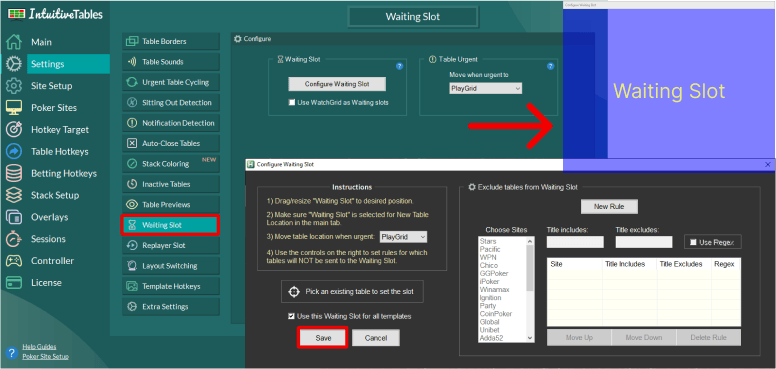Click the Overlays icon
776x369 pixels.
coord(13,217)
